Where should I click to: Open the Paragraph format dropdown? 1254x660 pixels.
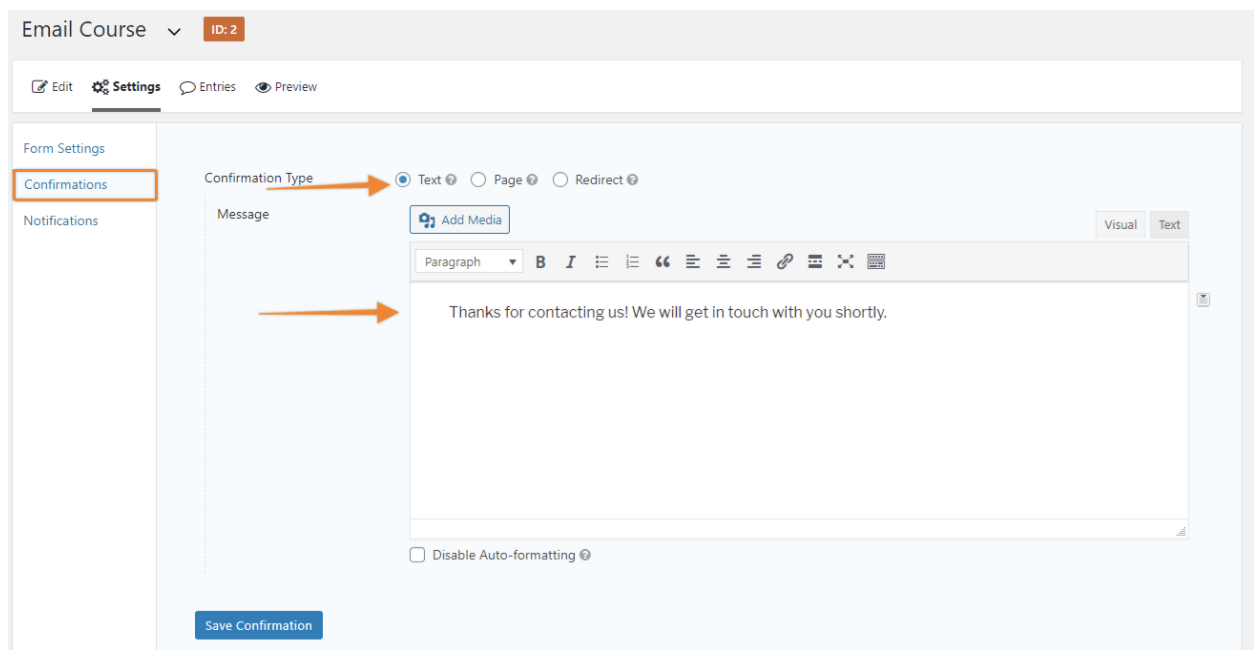(x=469, y=262)
